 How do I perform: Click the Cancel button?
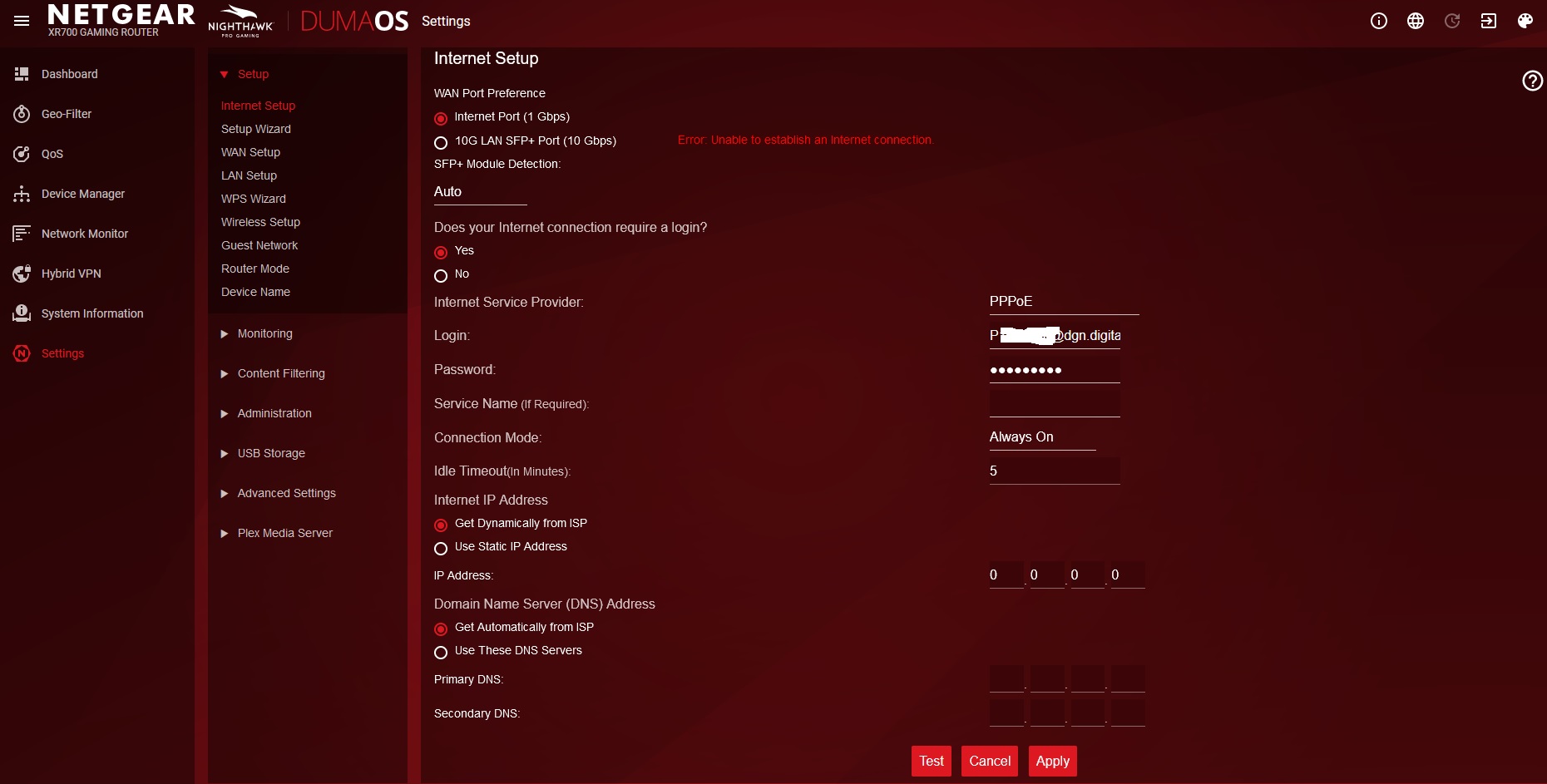click(x=990, y=761)
